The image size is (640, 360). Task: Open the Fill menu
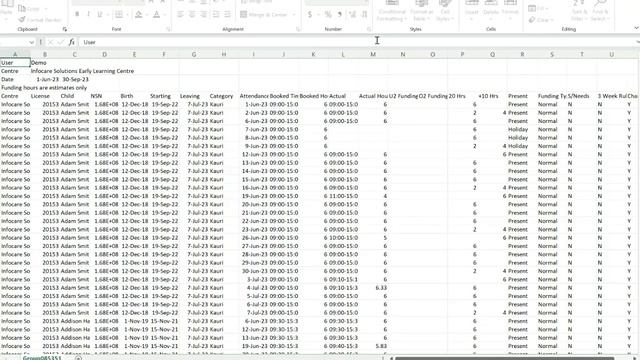(538, 8)
